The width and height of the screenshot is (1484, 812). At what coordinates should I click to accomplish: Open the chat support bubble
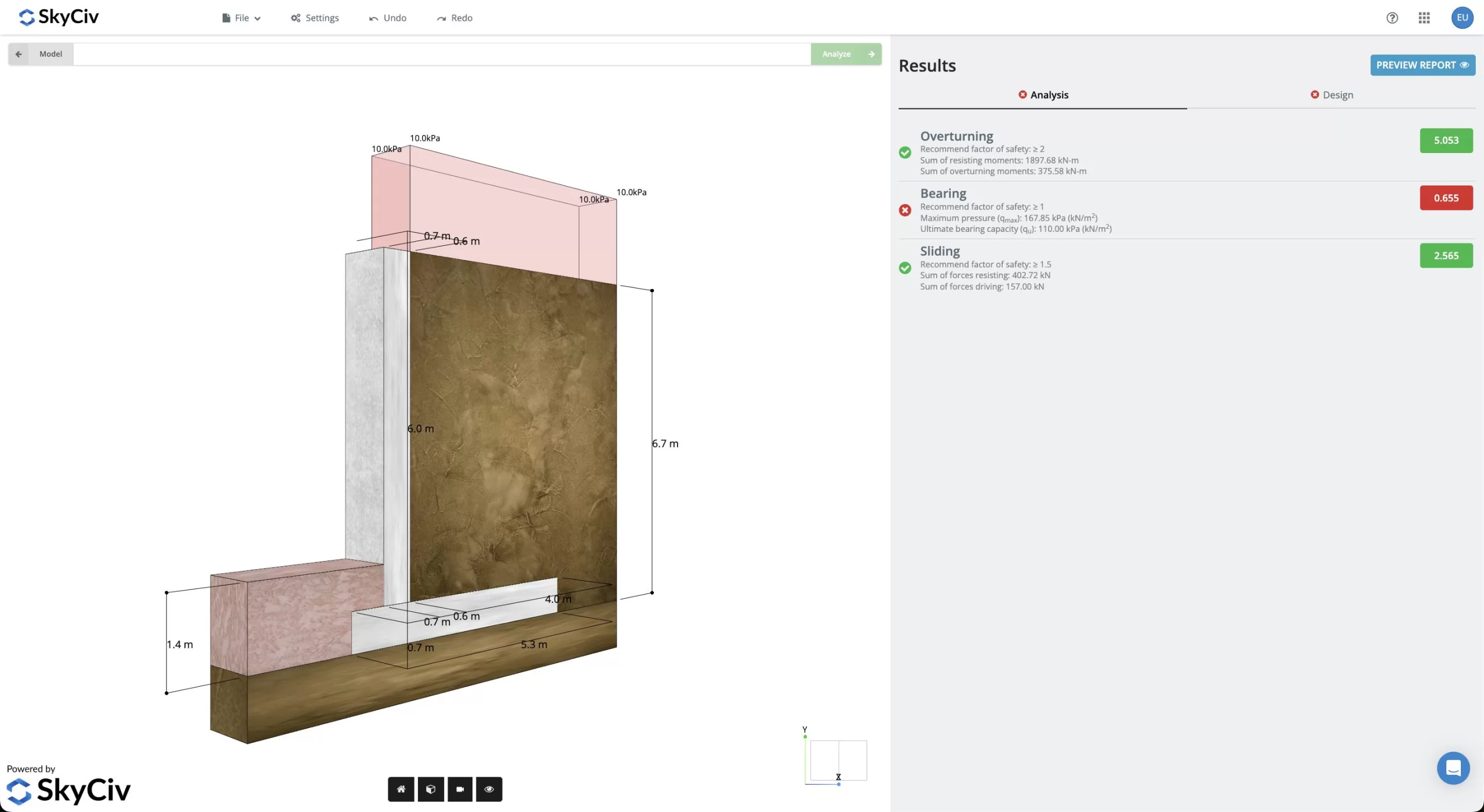click(x=1453, y=768)
